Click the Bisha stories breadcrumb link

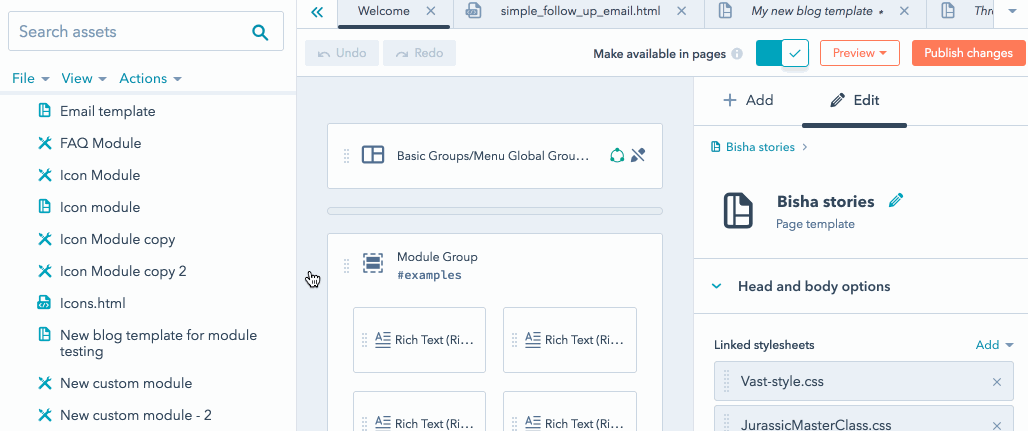[x=760, y=147]
